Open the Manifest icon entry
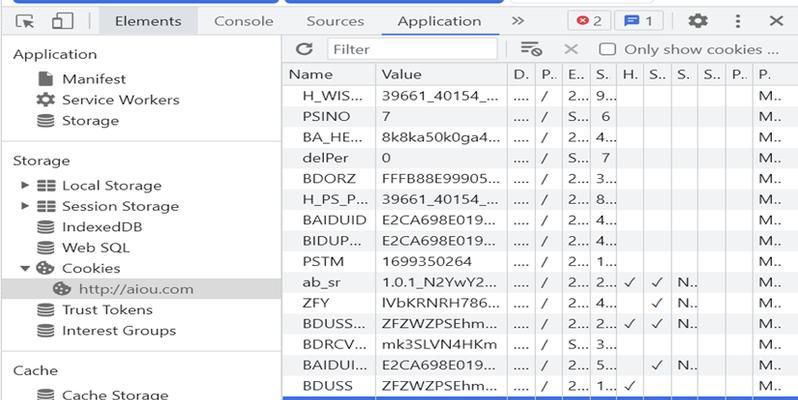The width and height of the screenshot is (798, 400). click(45, 79)
